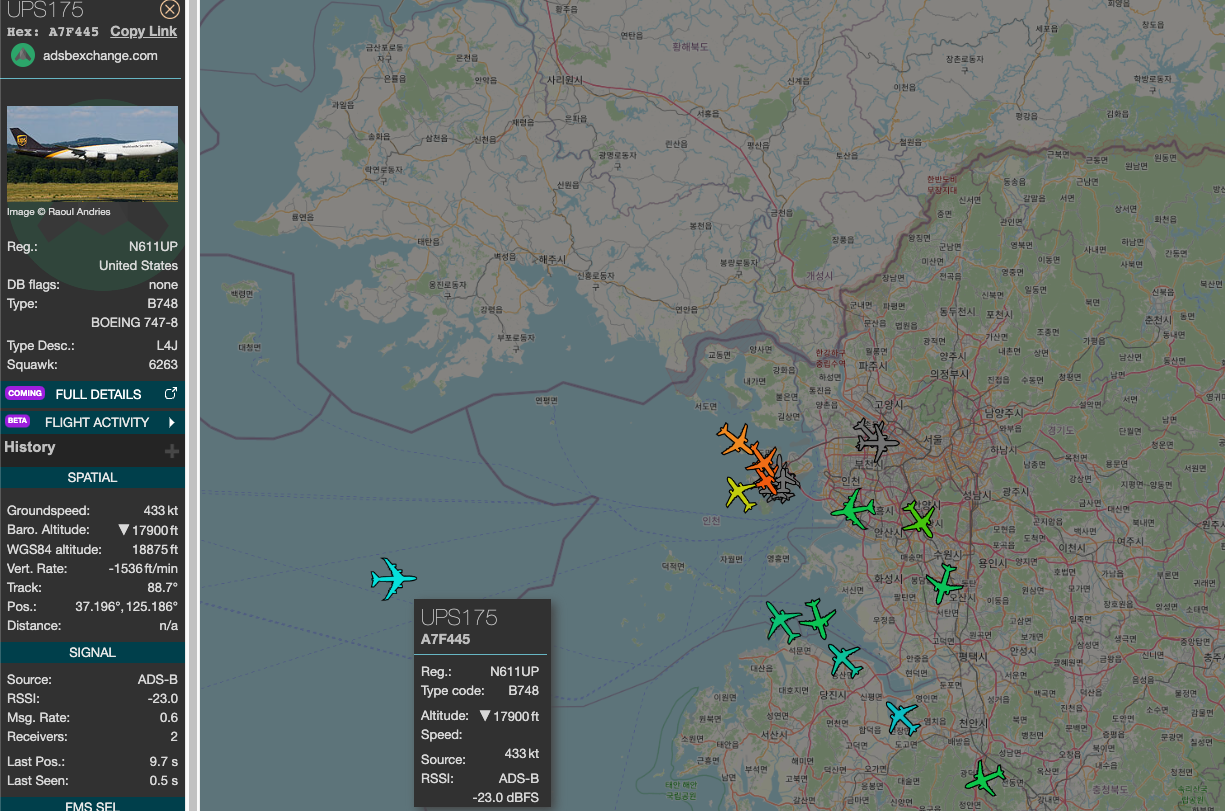Click the UPS175 callsign title in sidebar
This screenshot has height=811, width=1225.
(45, 10)
